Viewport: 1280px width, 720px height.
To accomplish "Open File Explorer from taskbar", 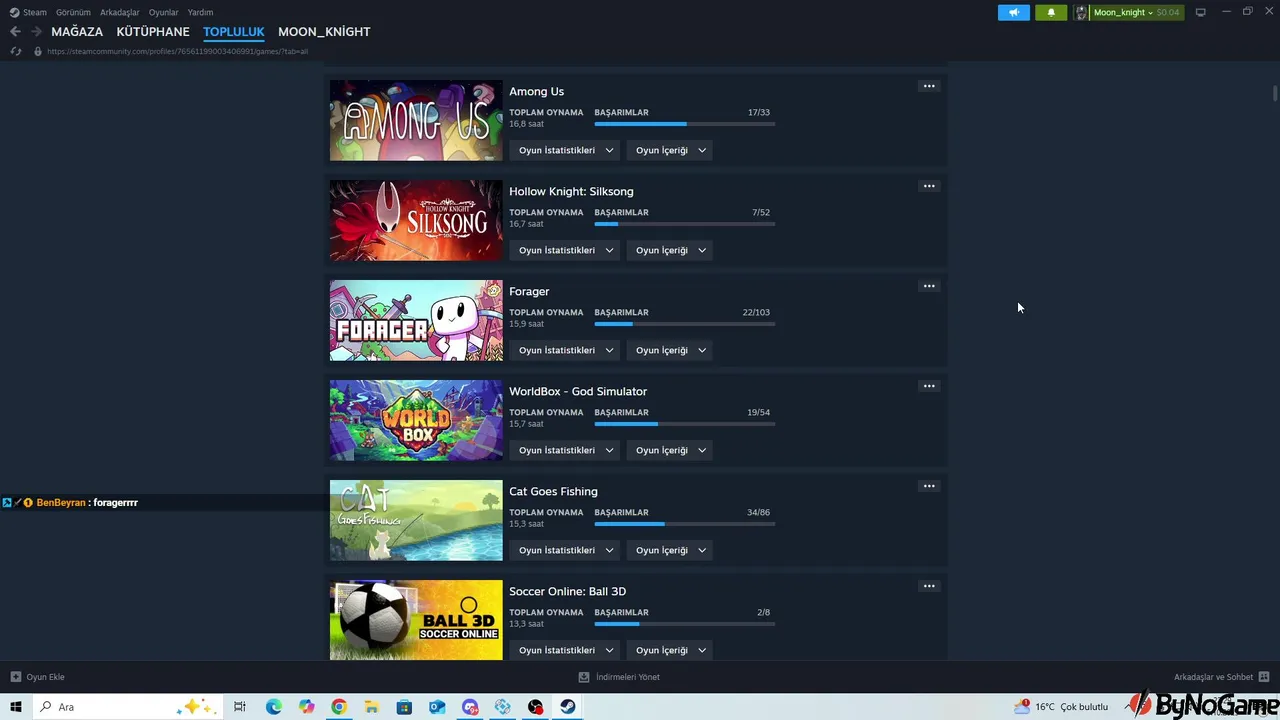I will click(x=371, y=707).
